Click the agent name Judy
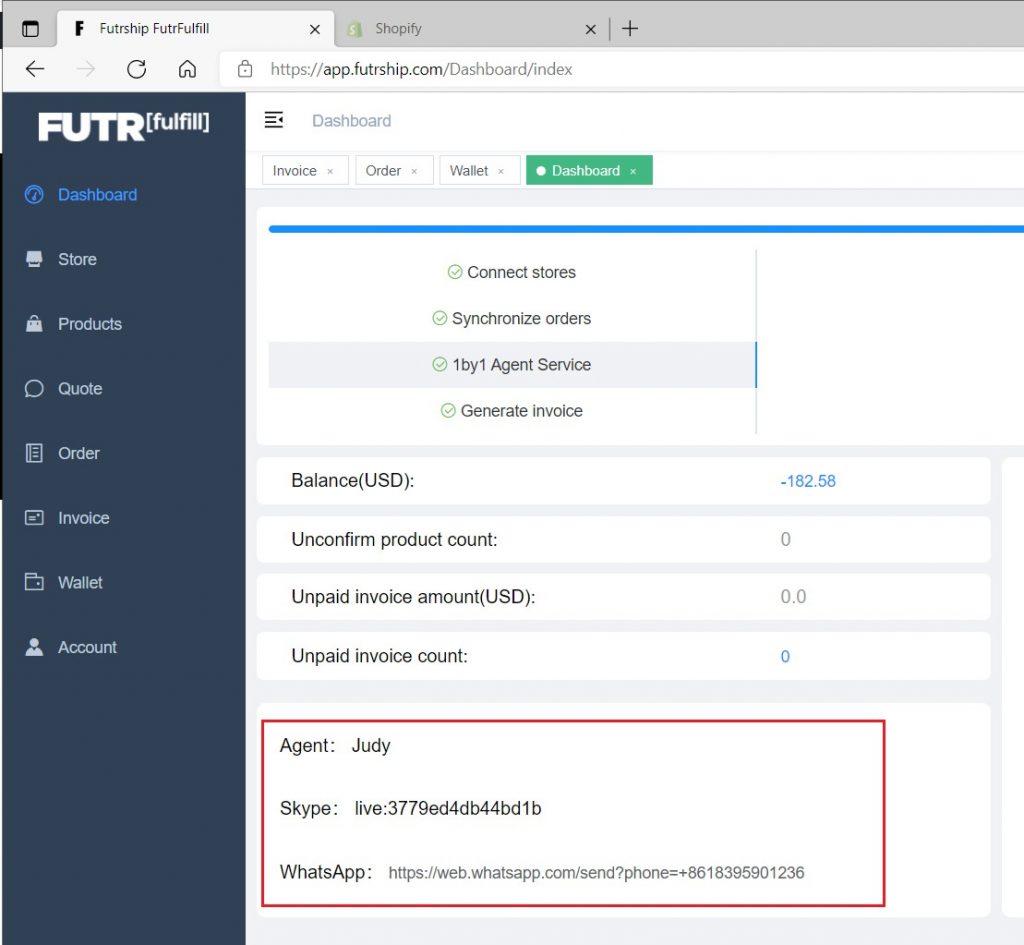The image size is (1024, 945). 371,746
